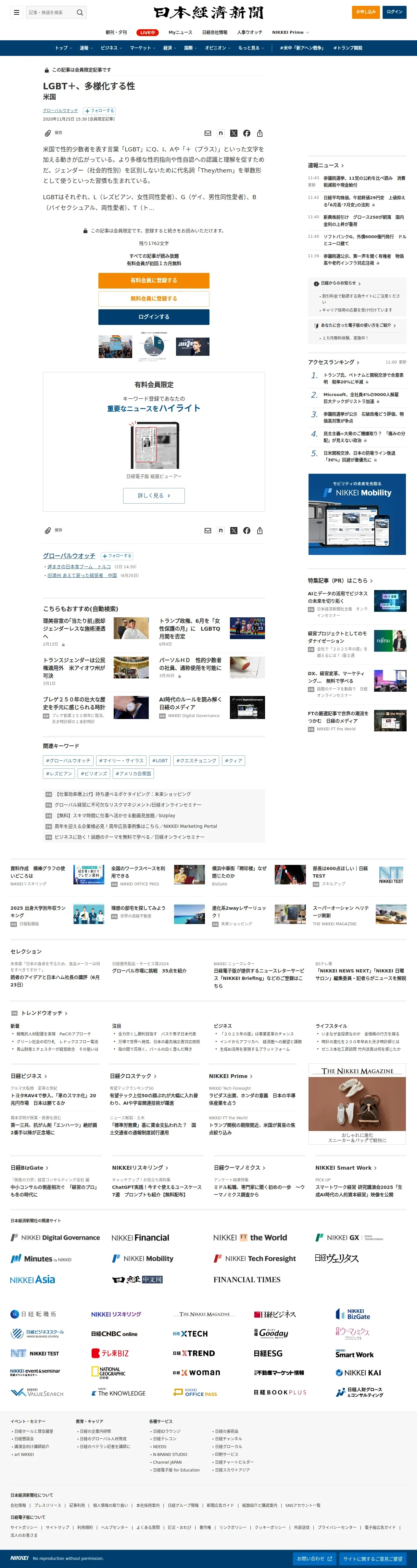Expand the もっと見る navigation dropdown

point(251,48)
